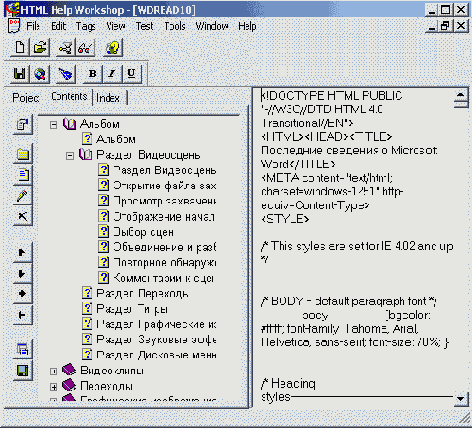Switch to the Index tab
Screen dimensions: 472x428
(x=108, y=98)
